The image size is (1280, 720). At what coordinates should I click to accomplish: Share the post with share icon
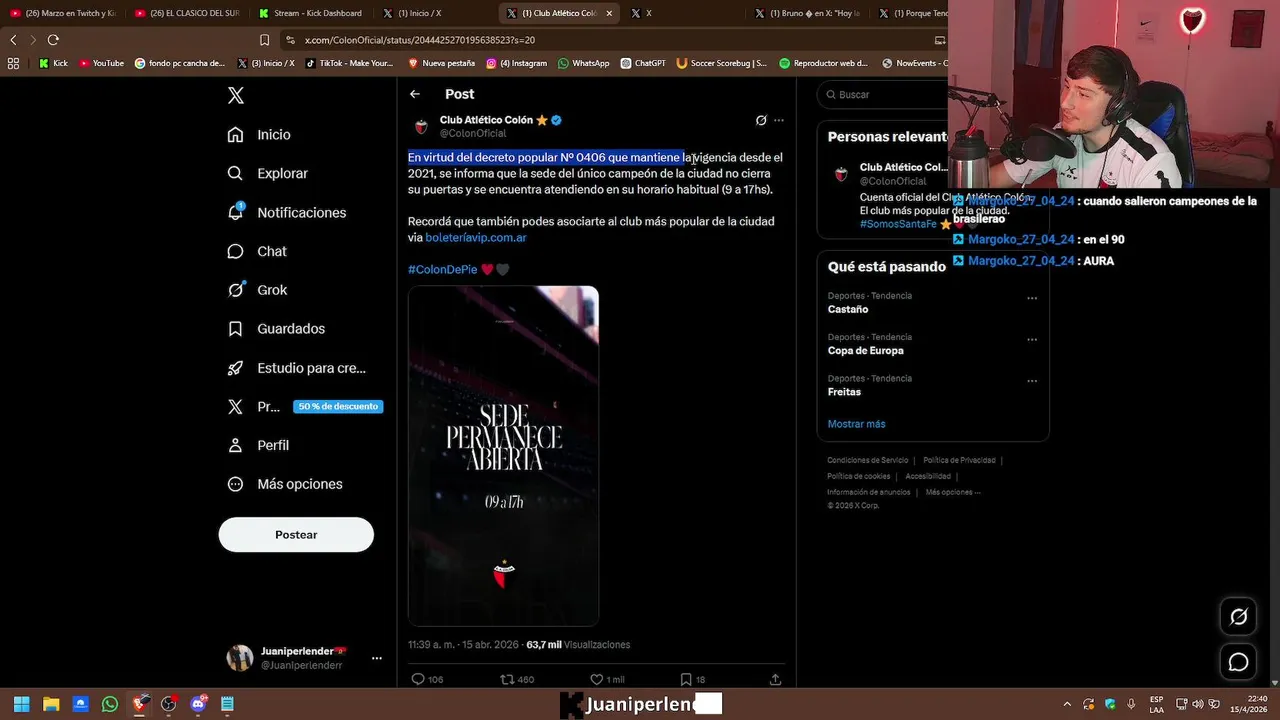pos(775,679)
